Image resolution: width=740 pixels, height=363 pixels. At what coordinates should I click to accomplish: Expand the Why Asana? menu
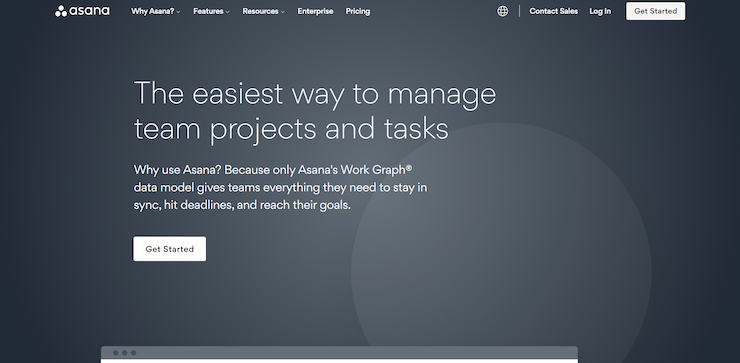click(x=155, y=11)
